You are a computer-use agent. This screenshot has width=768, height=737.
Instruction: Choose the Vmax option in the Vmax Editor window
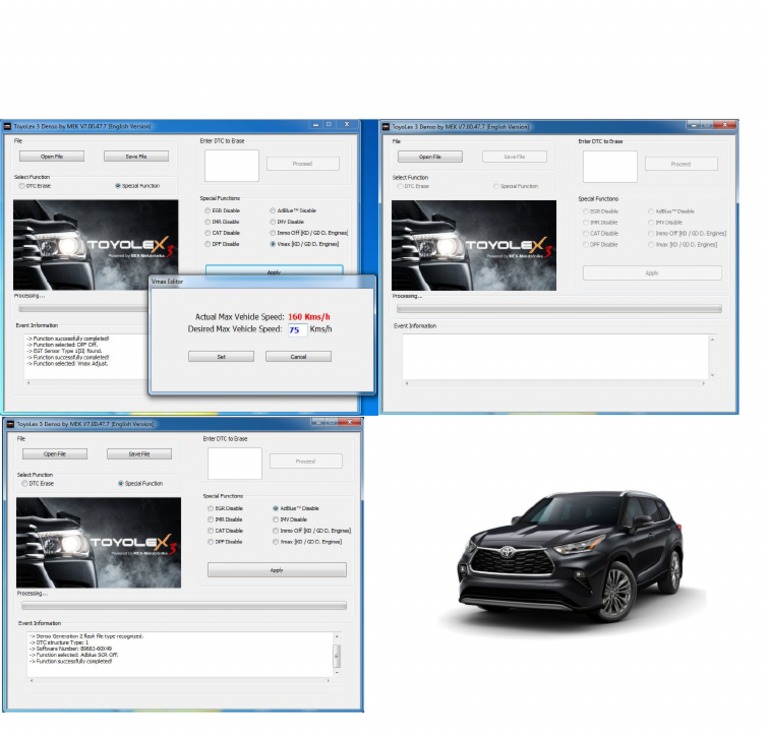tap(304, 244)
